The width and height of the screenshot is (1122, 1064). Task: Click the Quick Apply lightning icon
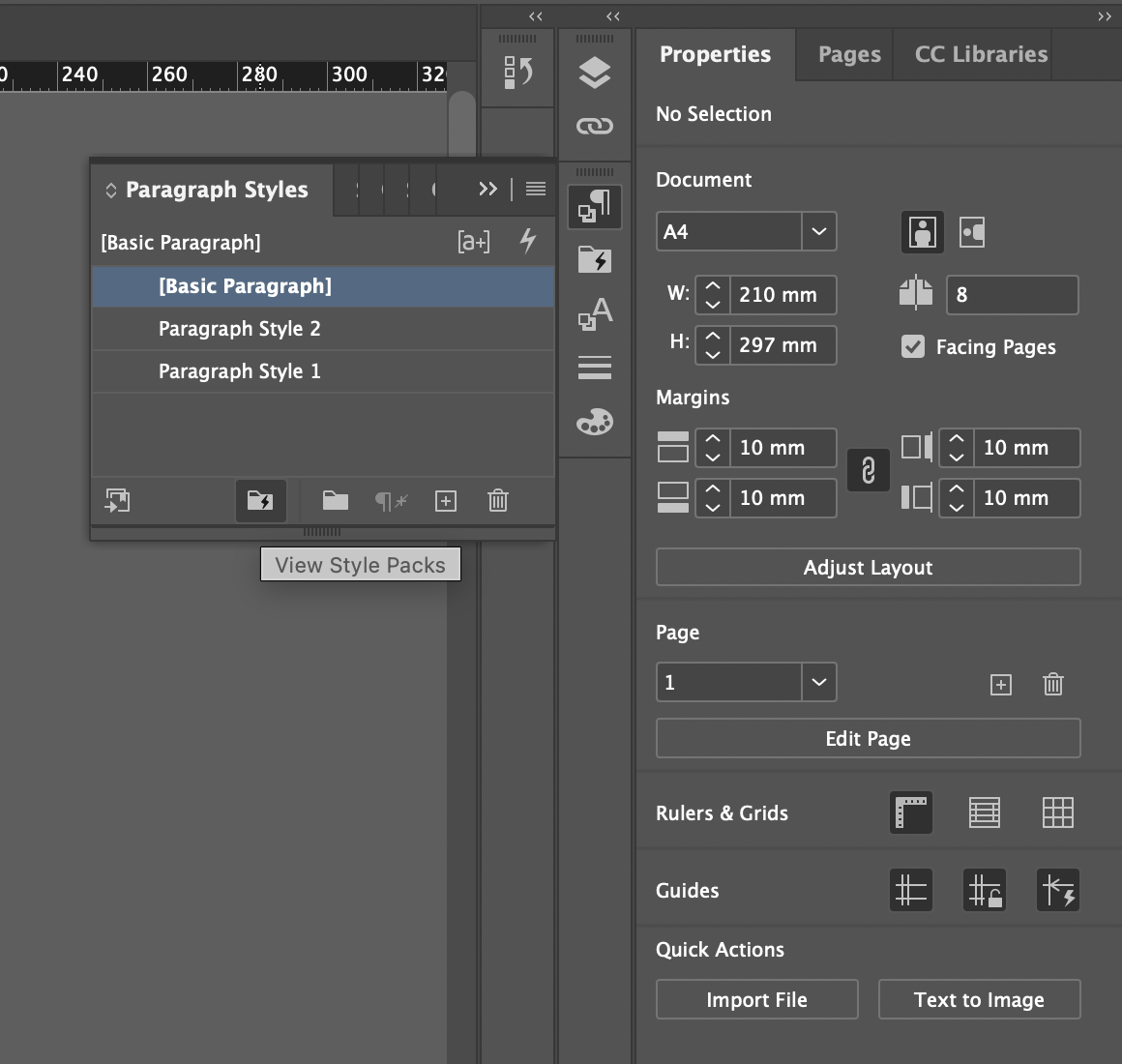528,241
